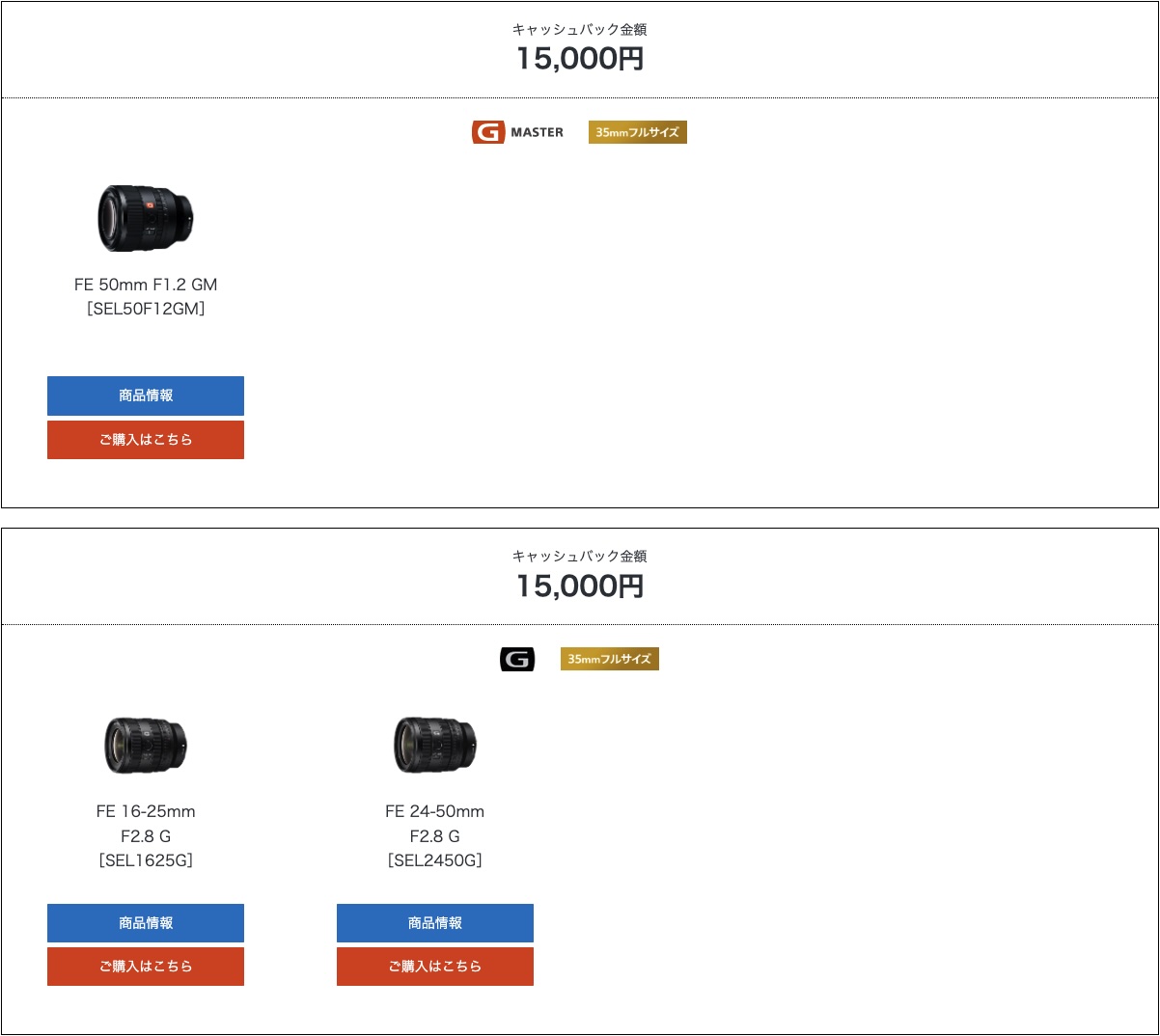
Task: Open FE 16-25mm F2.8 G lens thumbnail
Action: pos(146,746)
